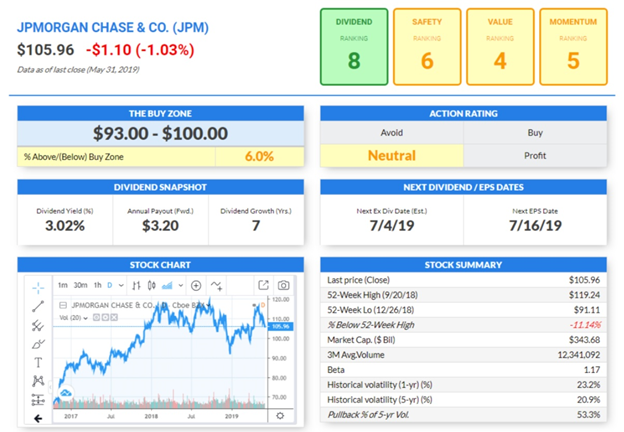624x432 pixels.
Task: Expand the interval dropdown arrow
Action: click(x=121, y=285)
